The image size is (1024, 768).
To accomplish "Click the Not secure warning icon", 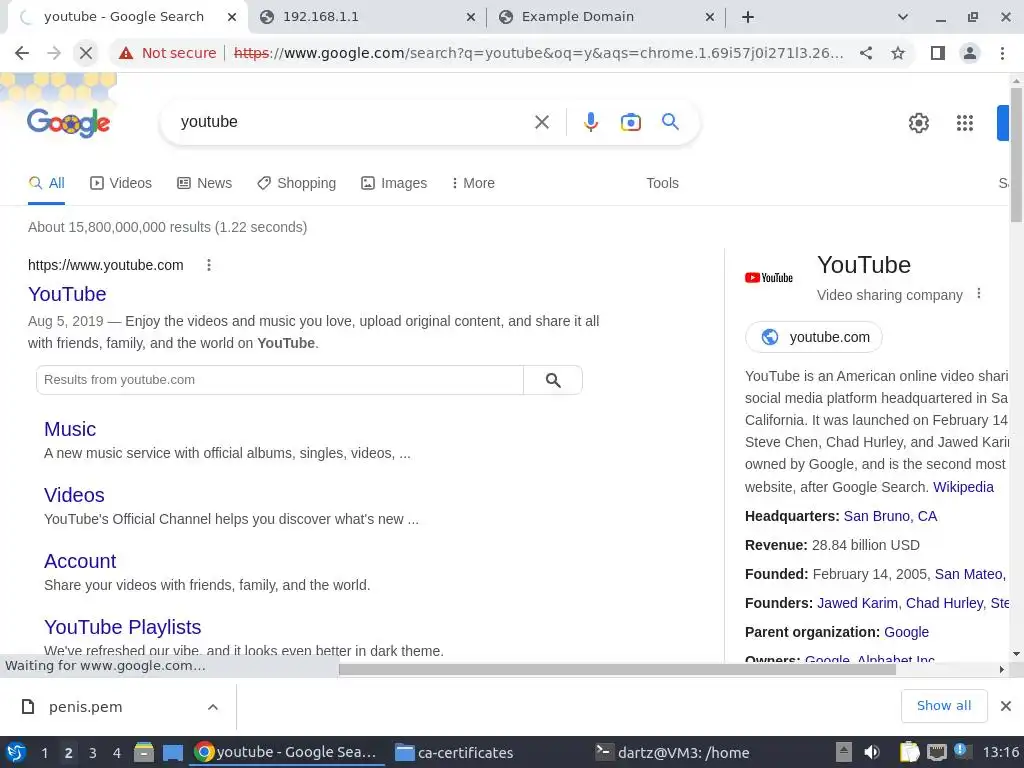I will pos(126,53).
